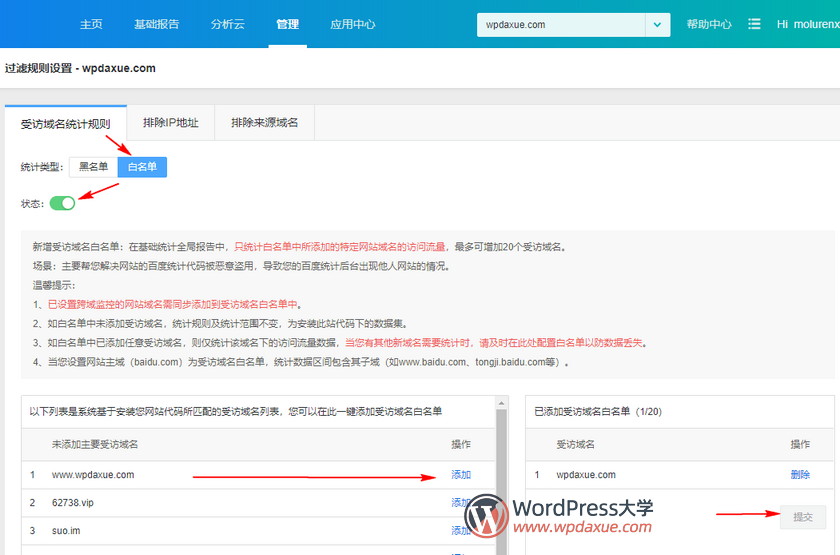The height and width of the screenshot is (555, 840).
Task: Open the 主页 navigation item
Action: 91,24
